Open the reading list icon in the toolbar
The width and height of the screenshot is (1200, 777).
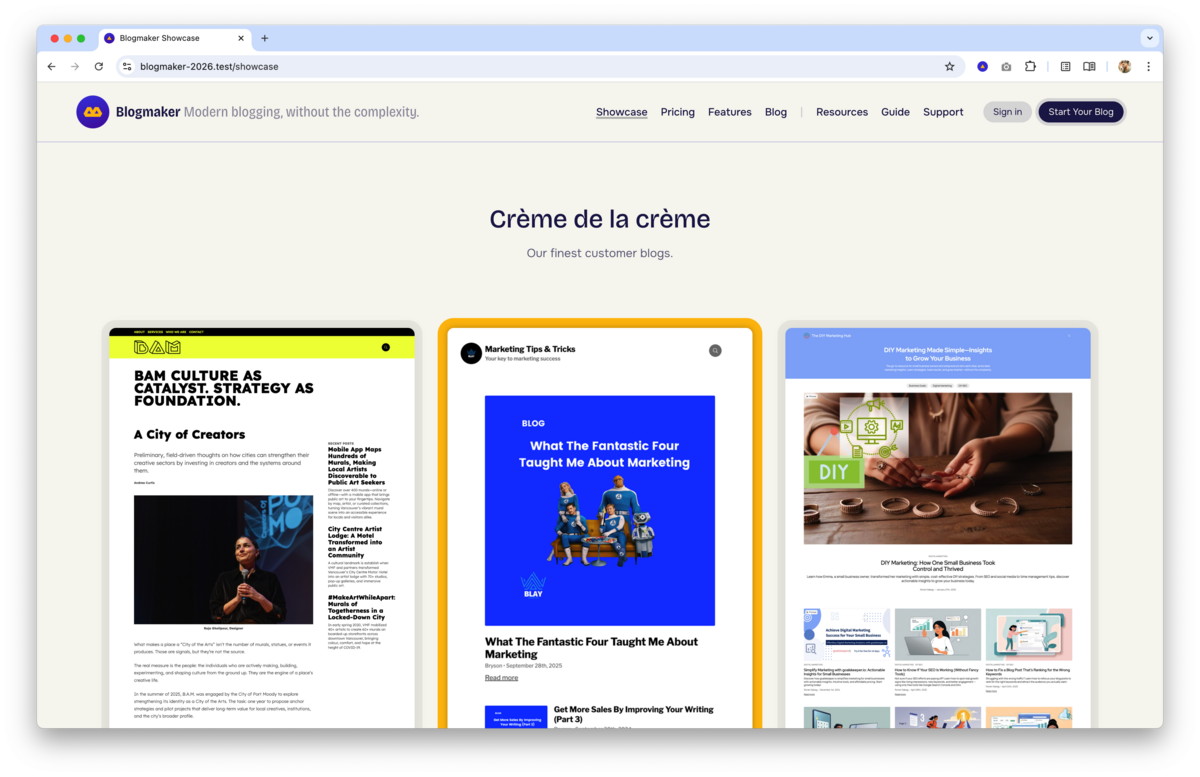coord(1065,65)
